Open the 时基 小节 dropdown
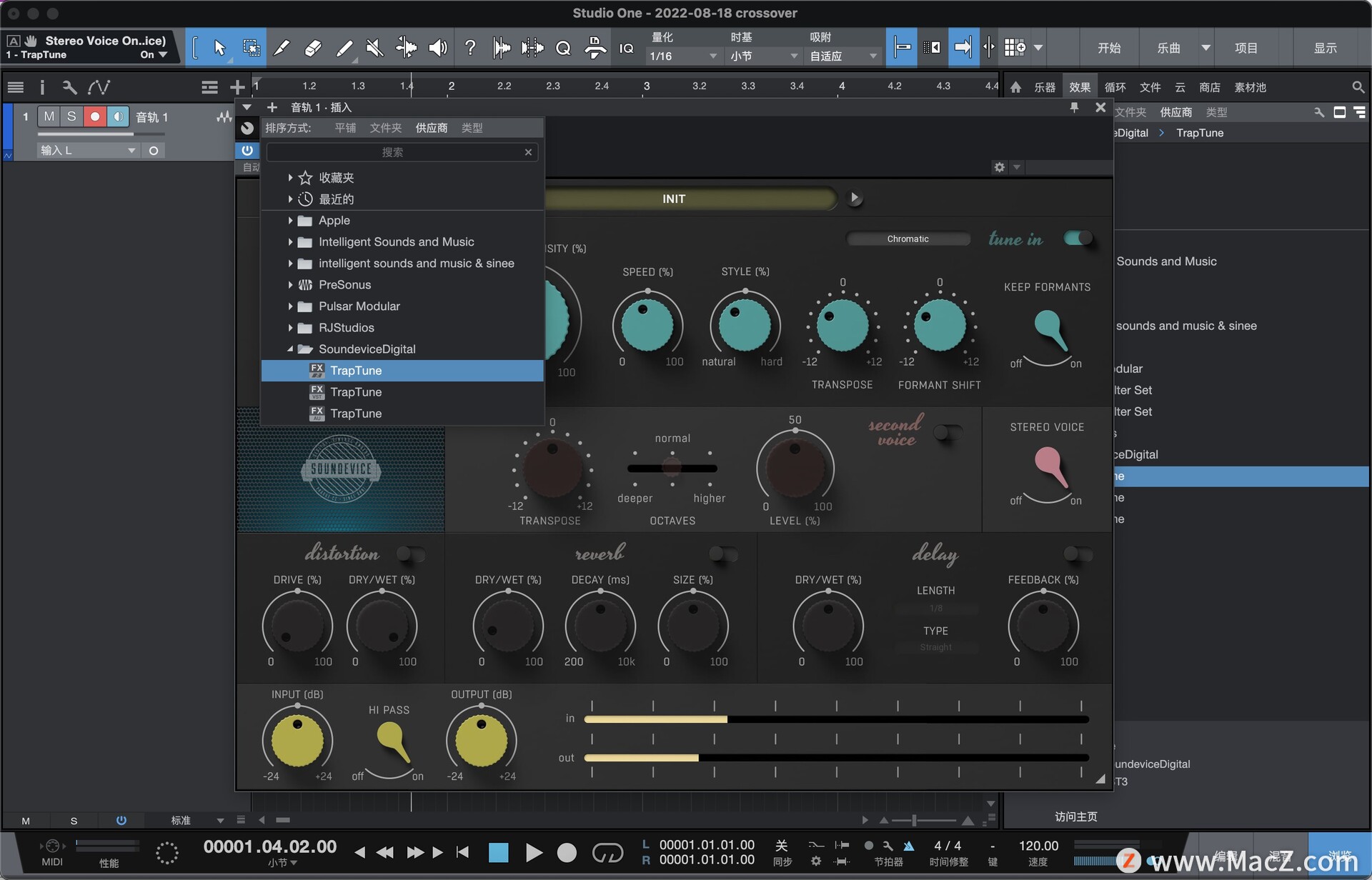1372x880 pixels. 762,56
